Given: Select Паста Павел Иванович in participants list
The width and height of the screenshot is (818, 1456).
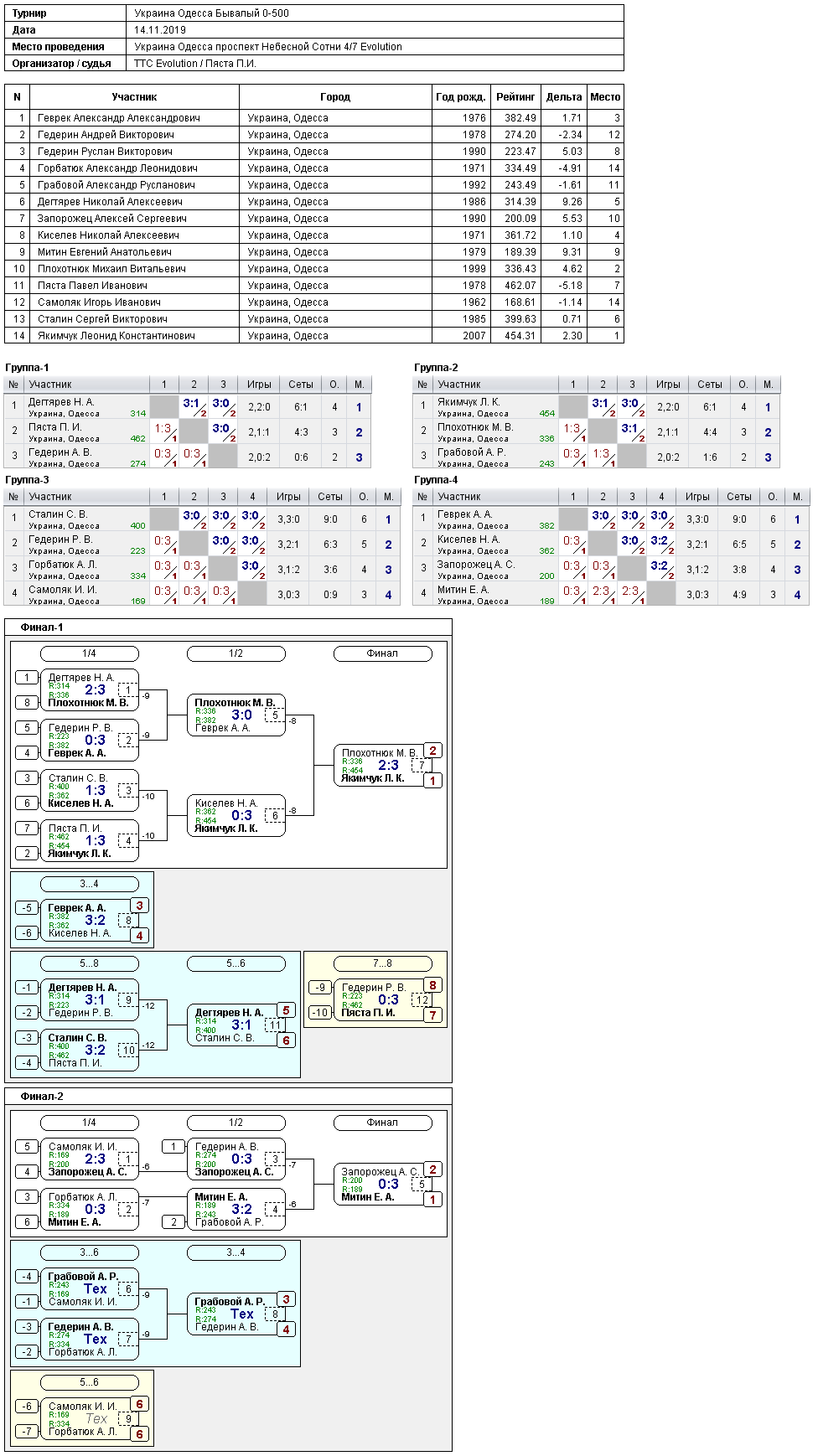Looking at the screenshot, I should coord(314,285).
